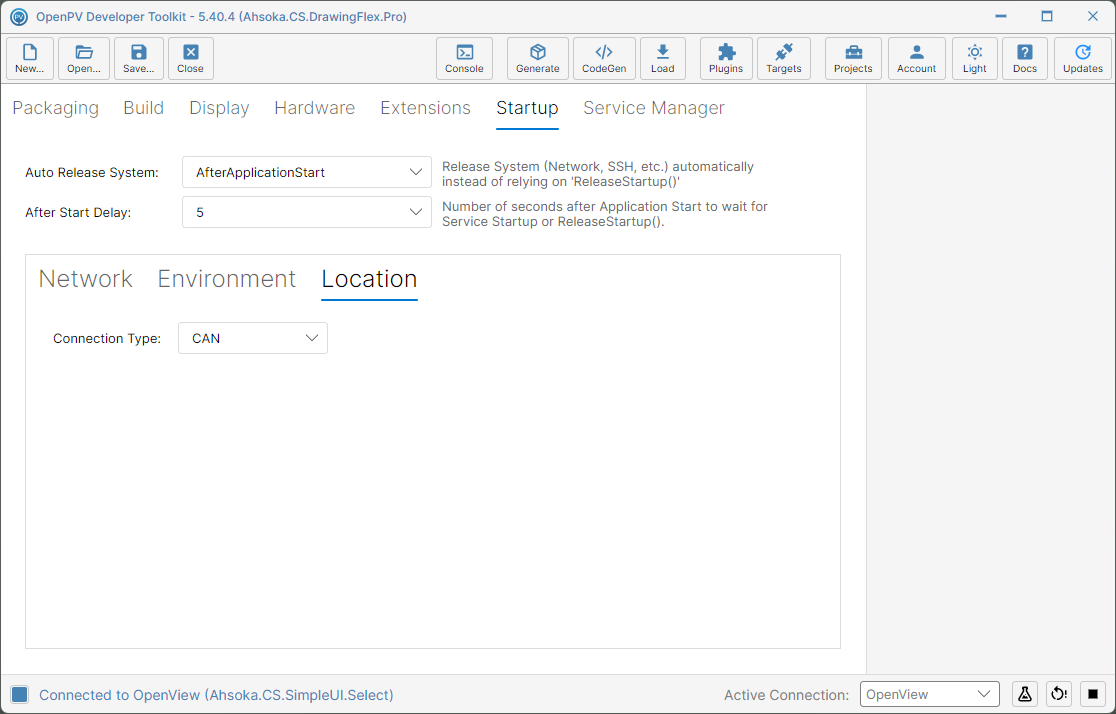Screen dimensions: 1116x714
Task: Select the Startup tab
Action: 527,107
